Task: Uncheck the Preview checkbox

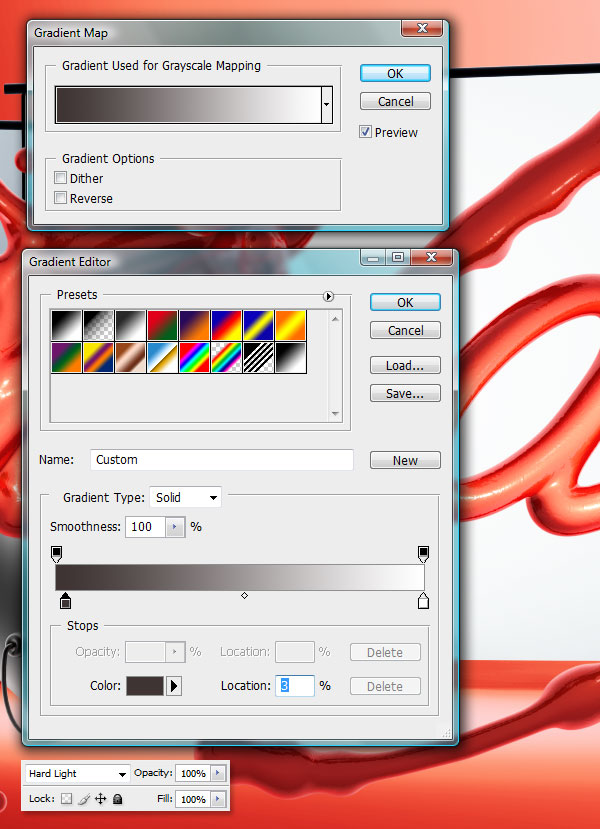Action: tap(365, 132)
